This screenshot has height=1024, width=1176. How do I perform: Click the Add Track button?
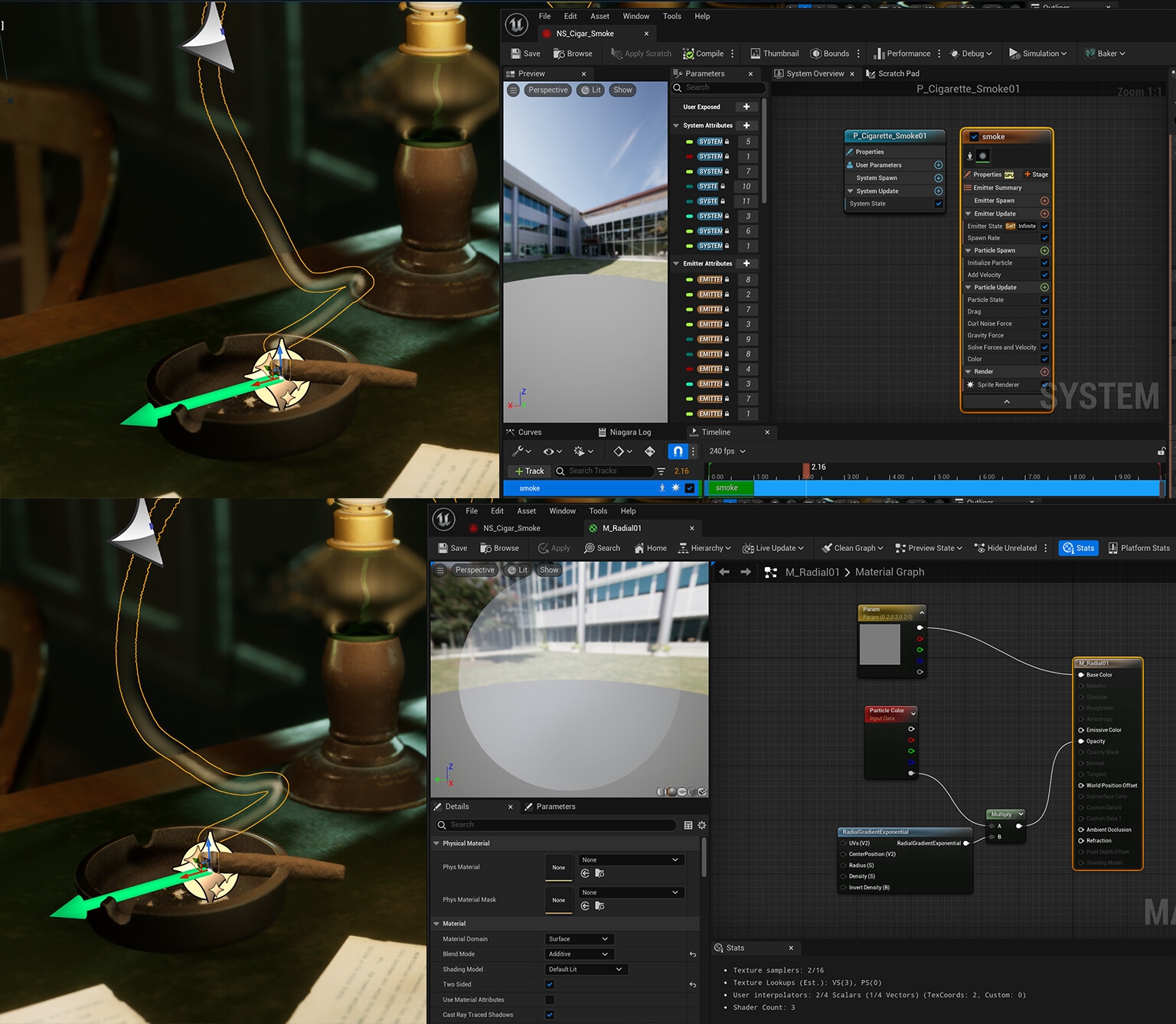pyautogui.click(x=529, y=471)
